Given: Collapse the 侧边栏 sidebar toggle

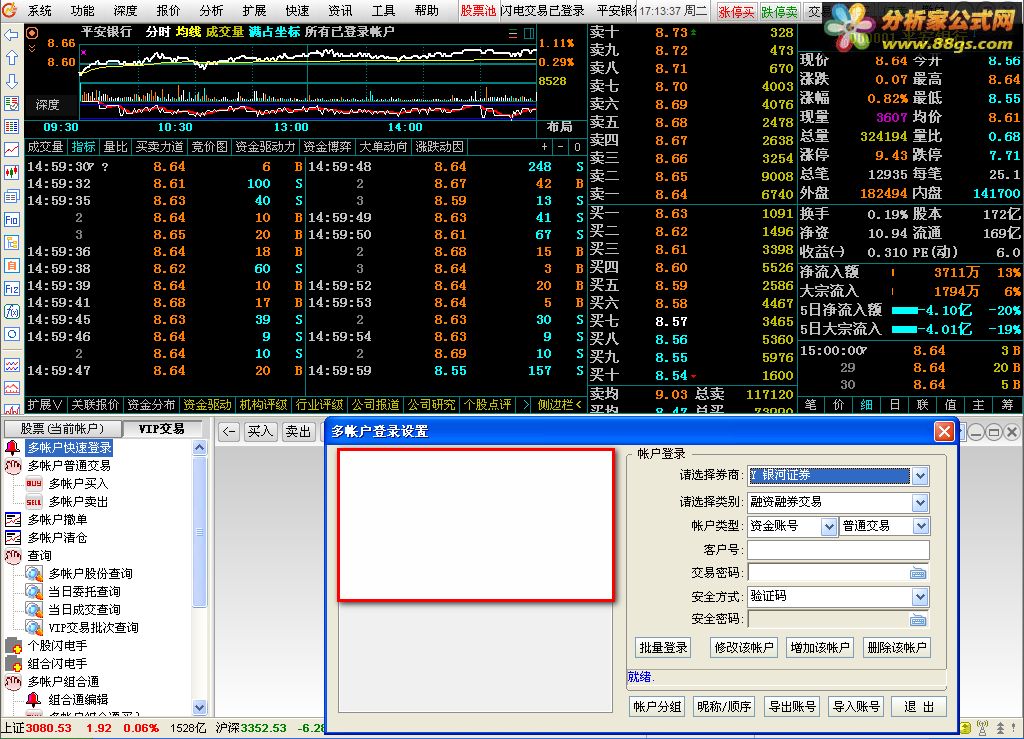Looking at the screenshot, I should click(x=560, y=405).
